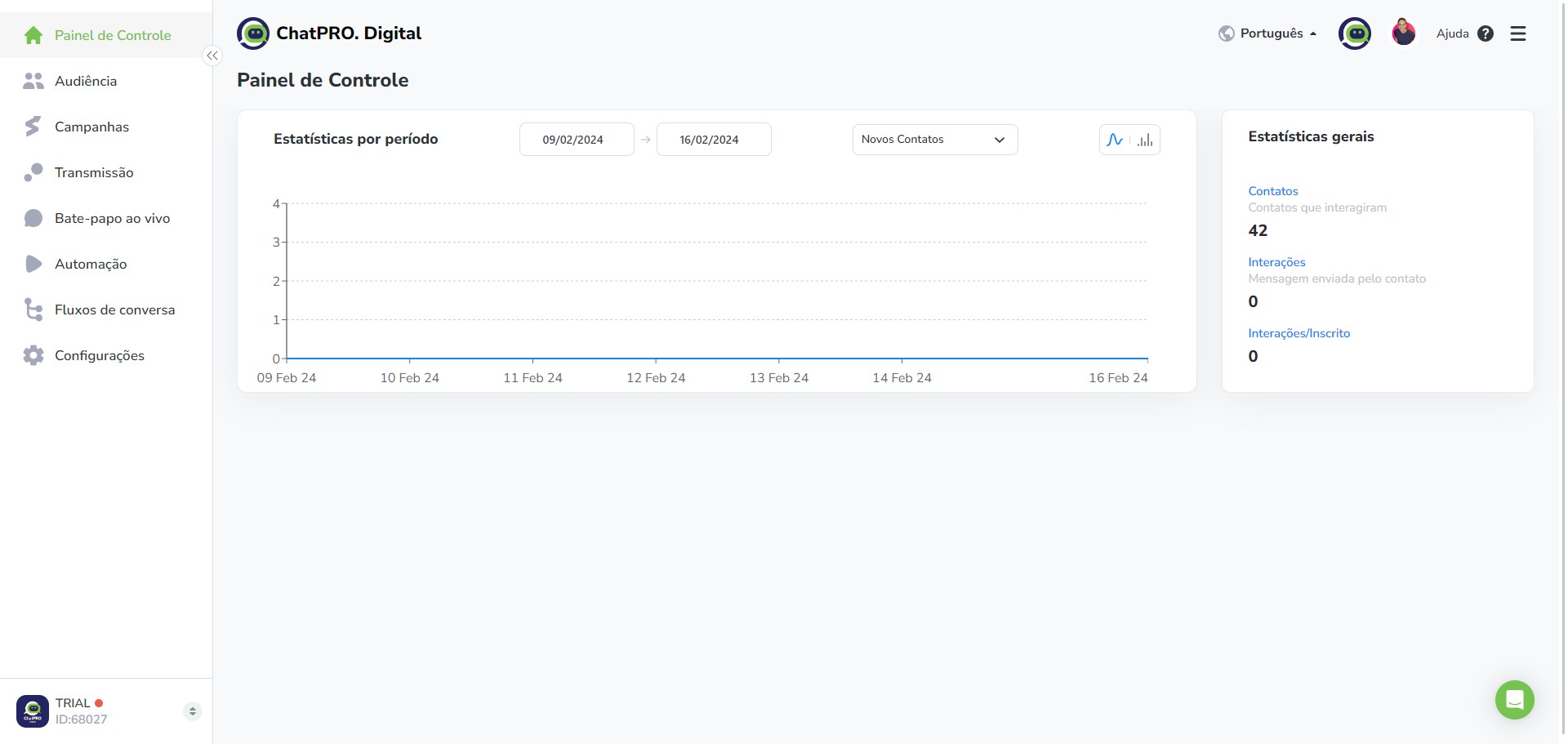Open the Campanhas section
This screenshot has height=744, width=1568.
[106, 127]
